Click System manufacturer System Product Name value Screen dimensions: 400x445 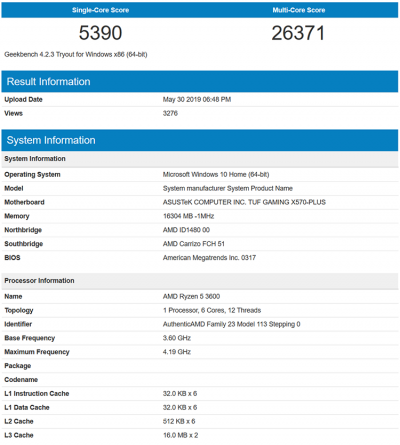[228, 188]
